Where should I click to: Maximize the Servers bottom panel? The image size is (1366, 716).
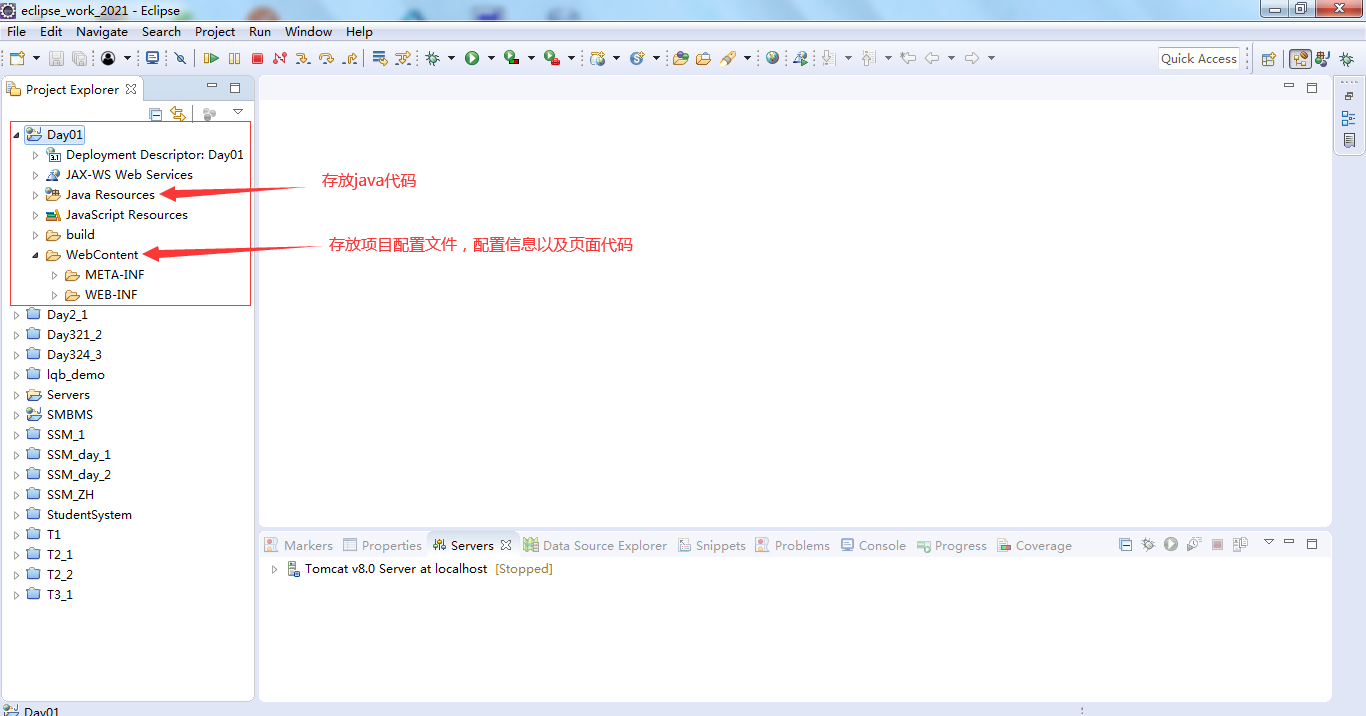pyautogui.click(x=1312, y=544)
